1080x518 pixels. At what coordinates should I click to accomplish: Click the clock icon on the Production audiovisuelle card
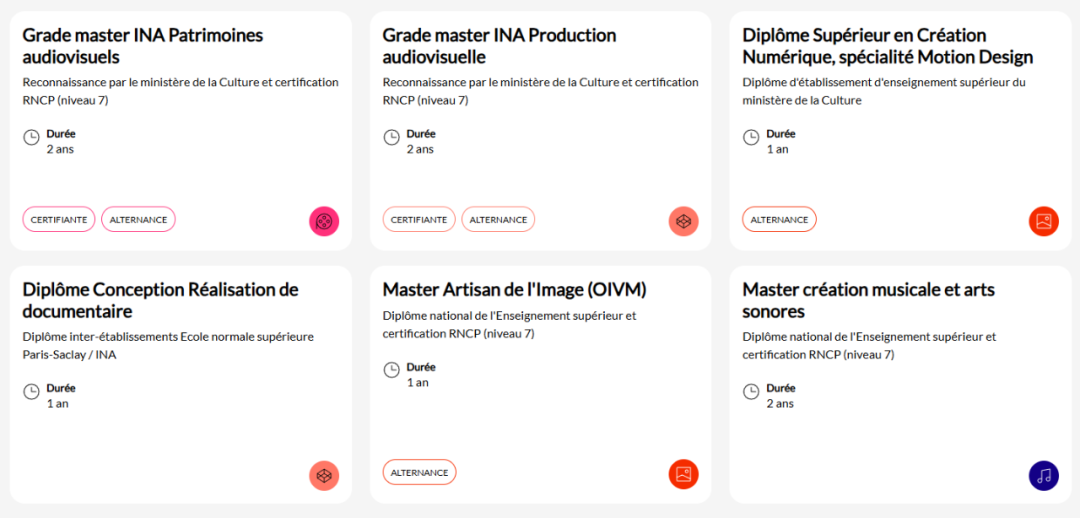pyautogui.click(x=391, y=137)
